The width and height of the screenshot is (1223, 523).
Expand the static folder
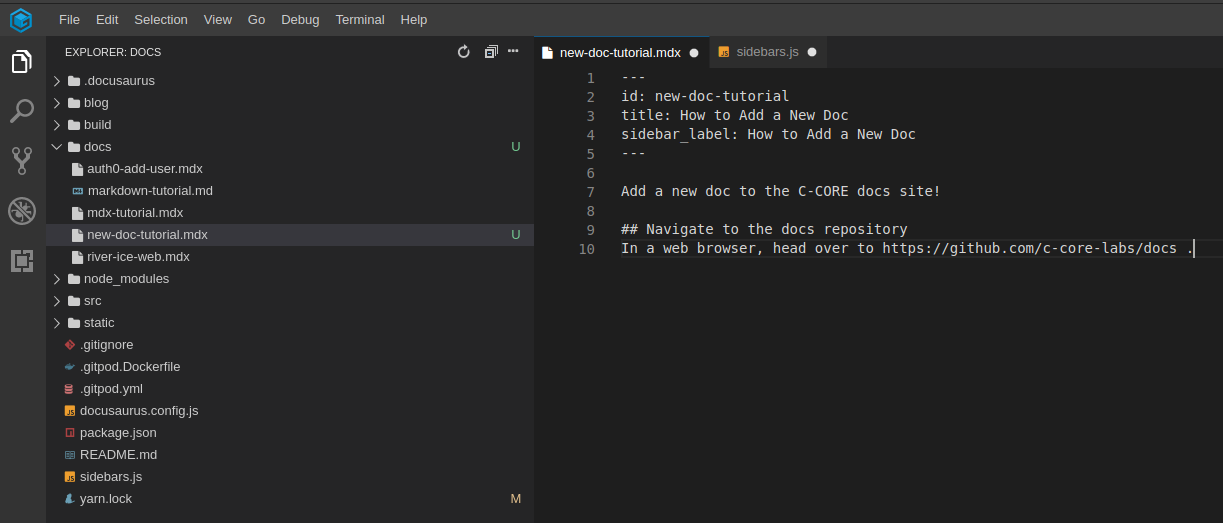click(x=98, y=323)
